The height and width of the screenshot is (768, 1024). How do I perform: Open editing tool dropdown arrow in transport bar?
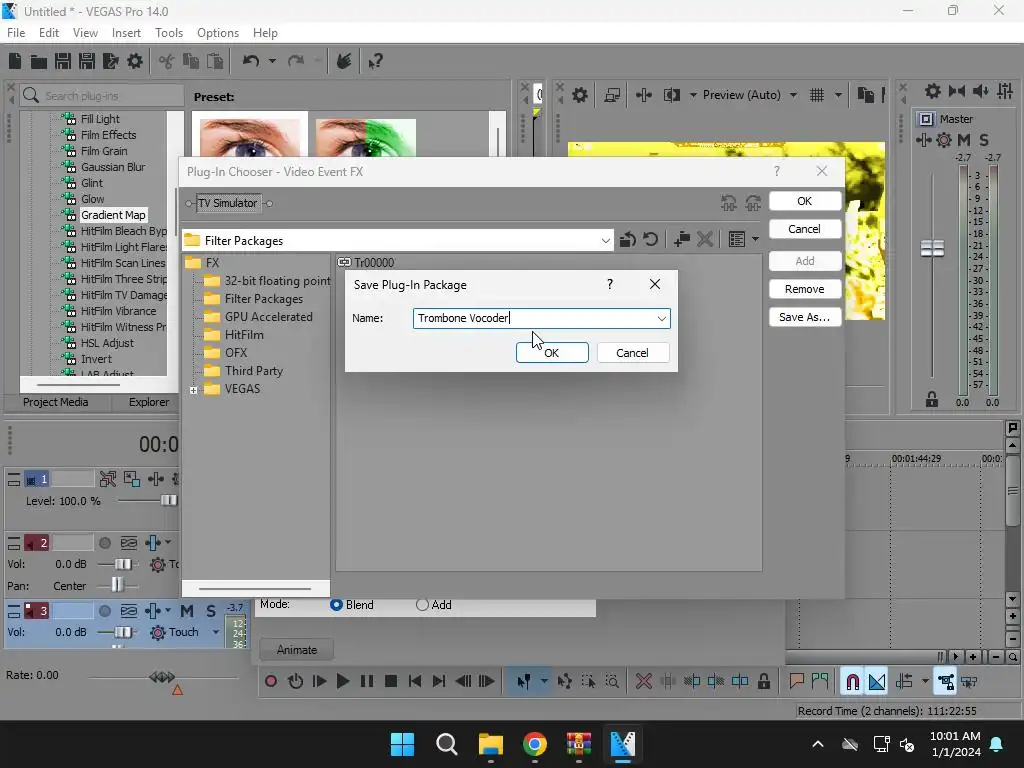[x=544, y=682]
